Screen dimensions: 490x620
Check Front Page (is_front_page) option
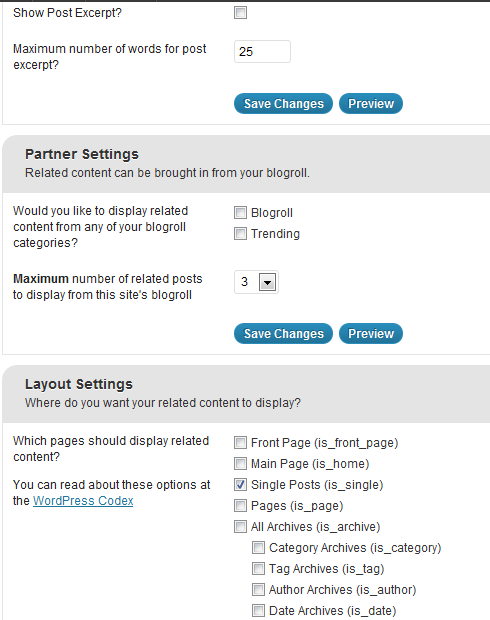[240, 442]
